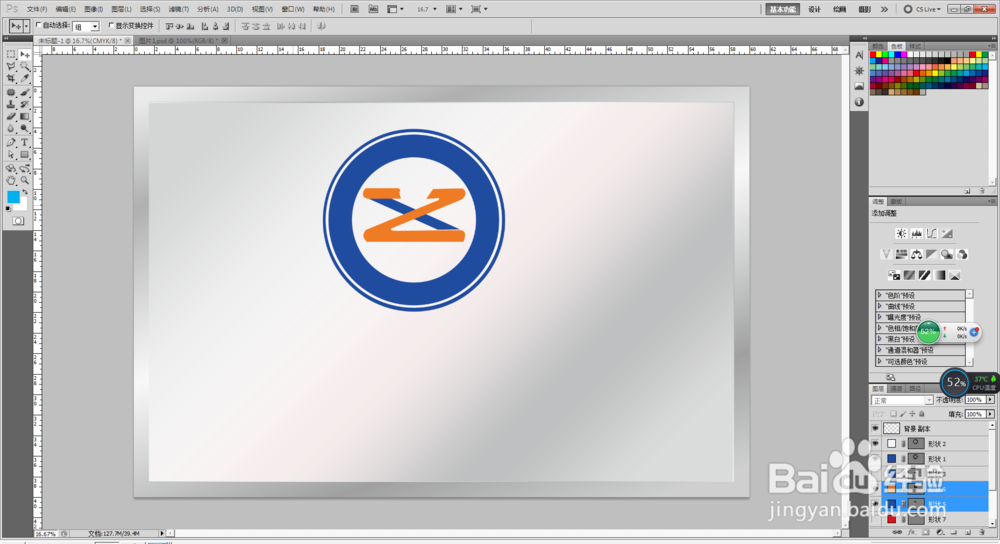
Task: Enable the 显示变换控件 checkbox
Action: point(111,26)
